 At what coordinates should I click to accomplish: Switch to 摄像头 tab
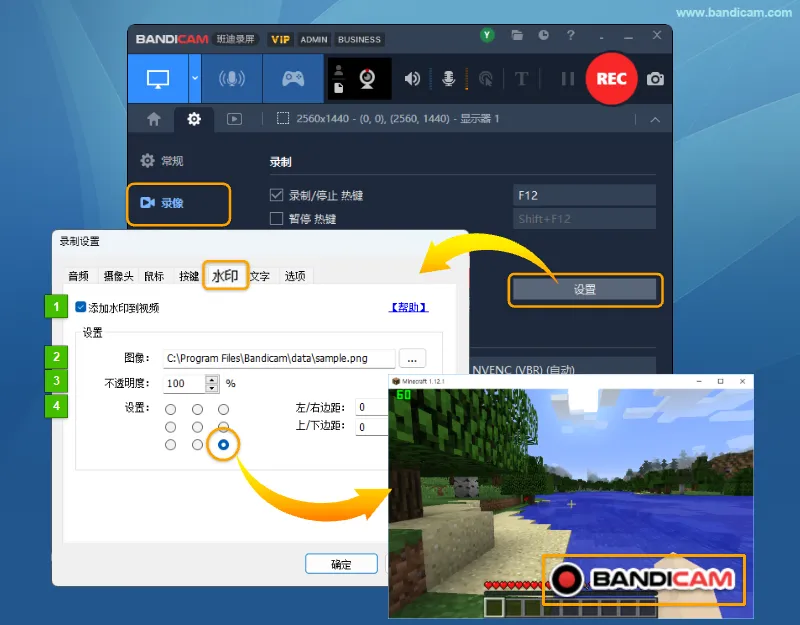point(118,276)
